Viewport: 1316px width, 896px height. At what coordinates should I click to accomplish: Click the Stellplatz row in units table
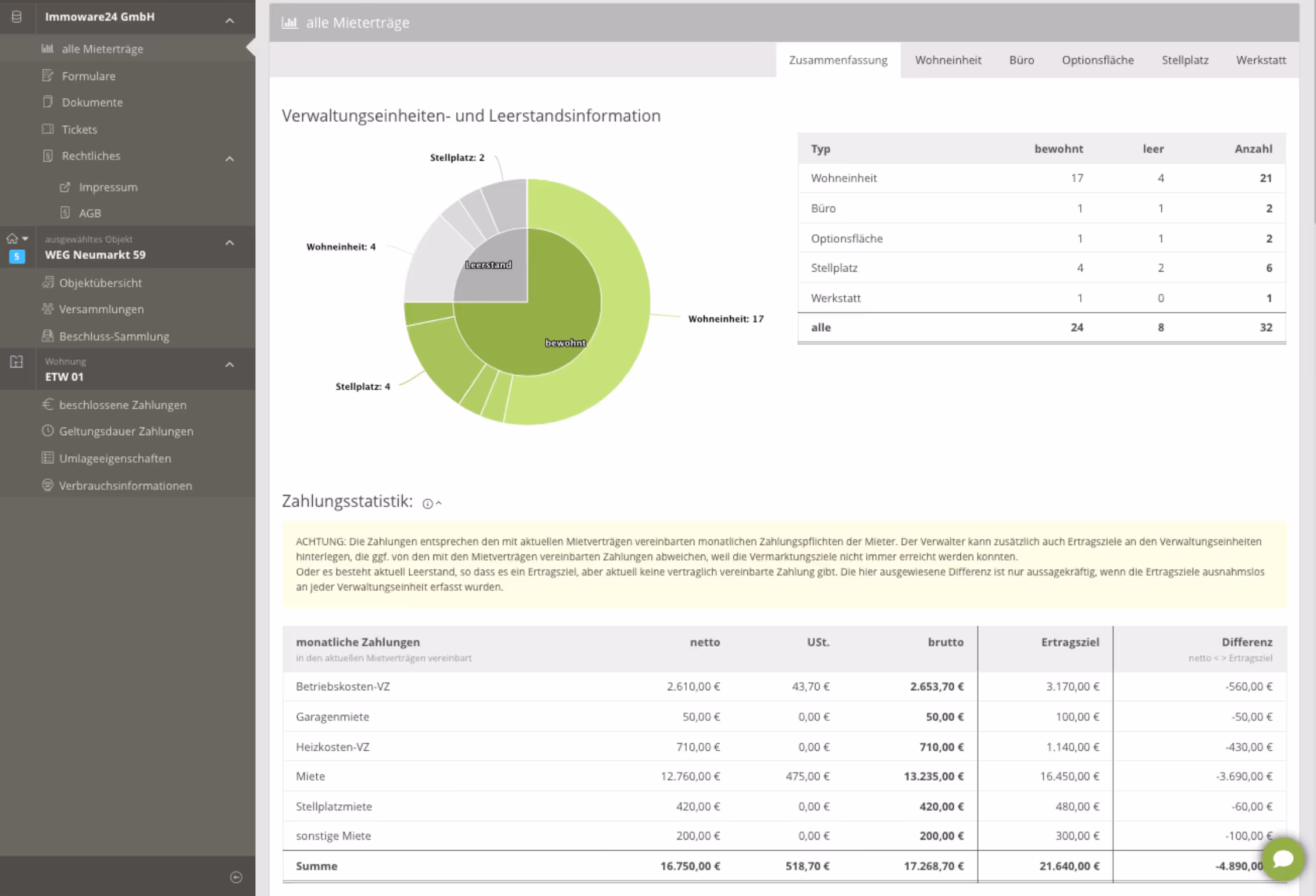(1041, 268)
